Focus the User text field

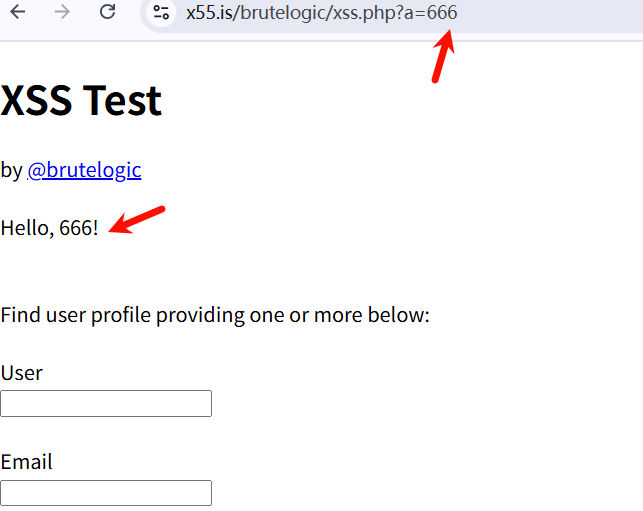point(106,404)
